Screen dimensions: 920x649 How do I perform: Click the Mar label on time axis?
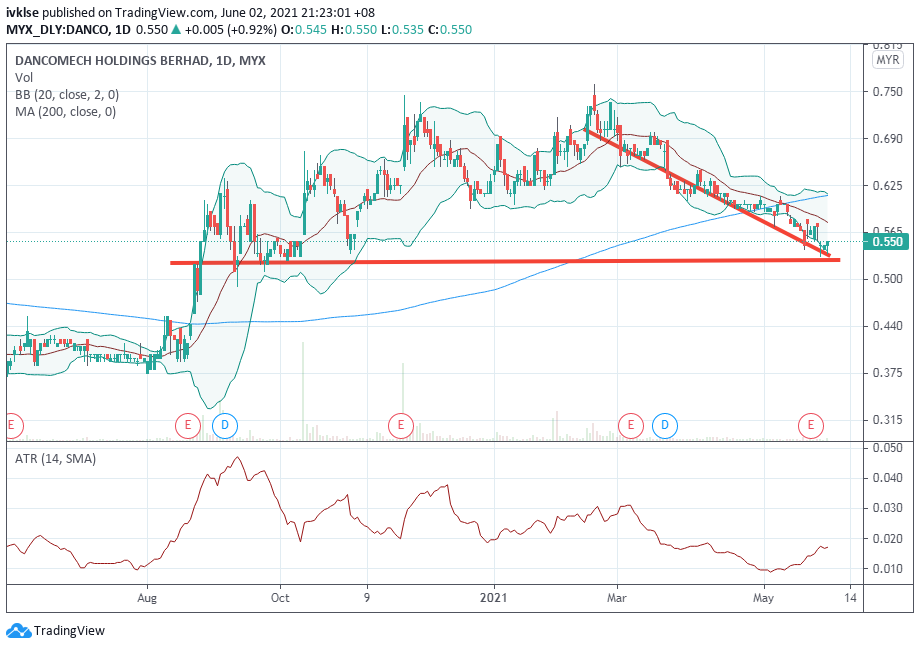617,598
